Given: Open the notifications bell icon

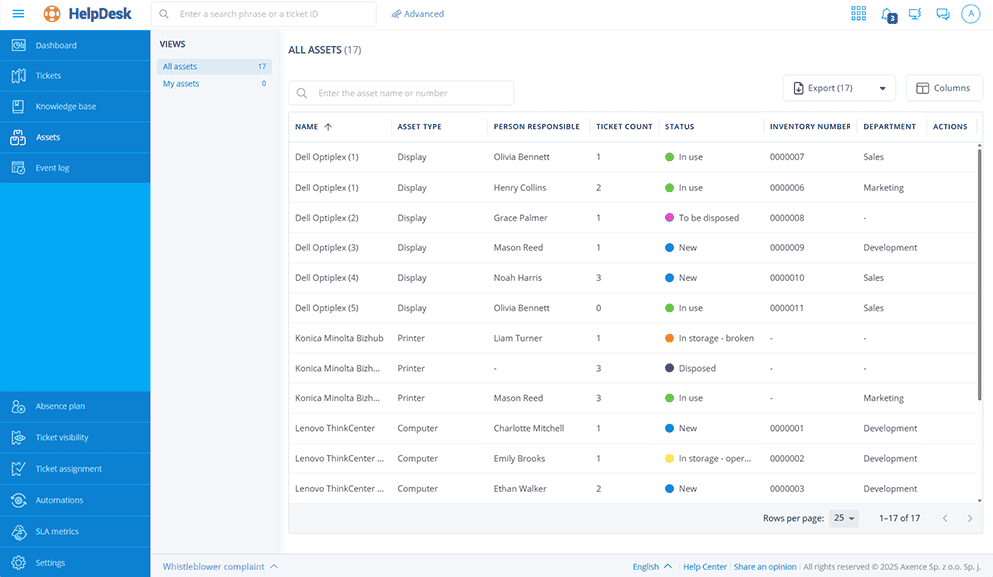Looking at the screenshot, I should (887, 14).
